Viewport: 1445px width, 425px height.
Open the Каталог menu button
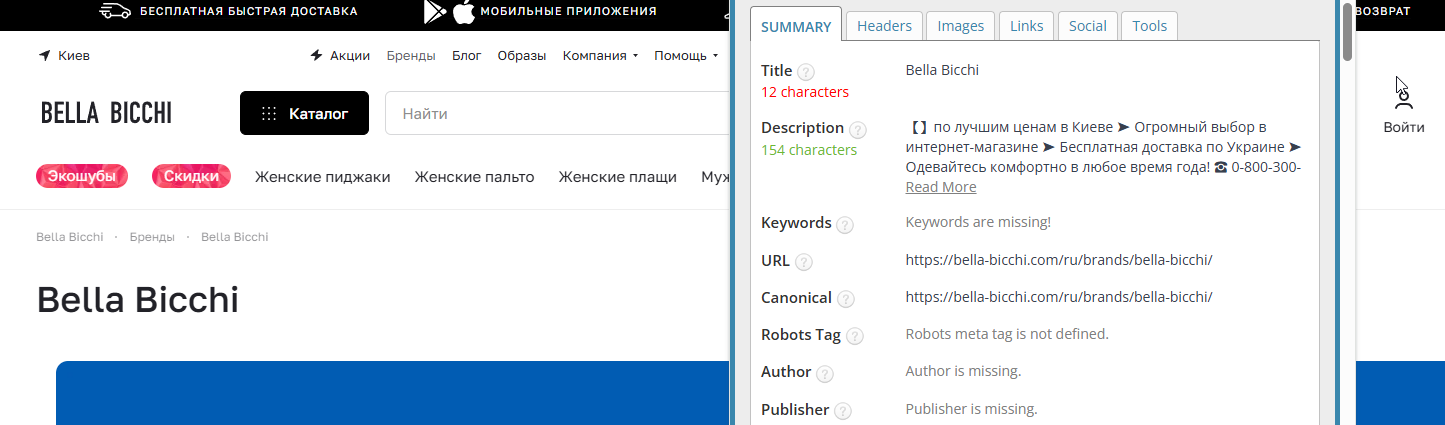coord(304,113)
